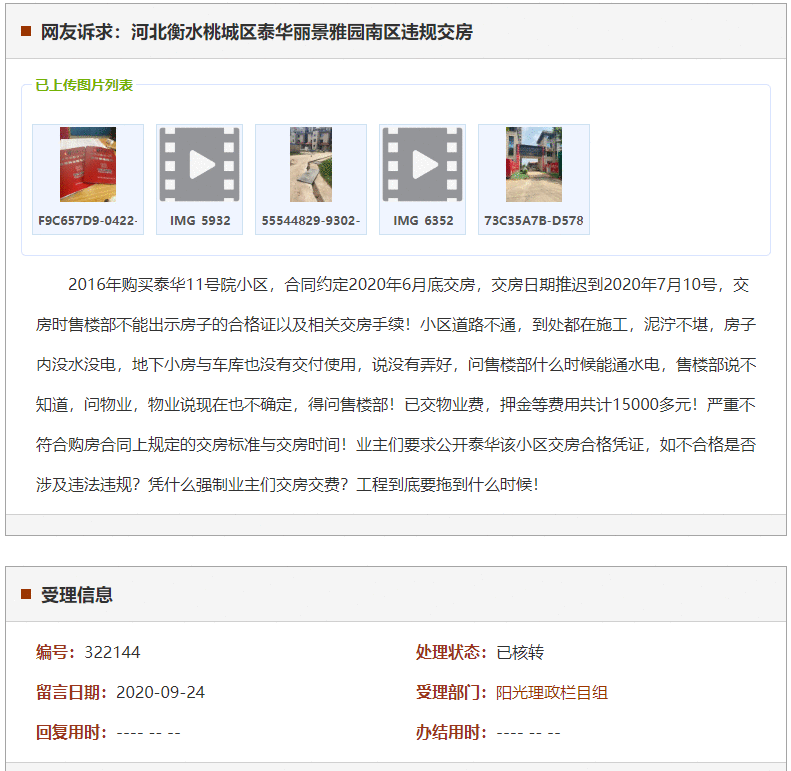Image resolution: width=791 pixels, height=771 pixels.
Task: Click the square bullet beside 网友诉求 heading
Action: click(x=27, y=32)
